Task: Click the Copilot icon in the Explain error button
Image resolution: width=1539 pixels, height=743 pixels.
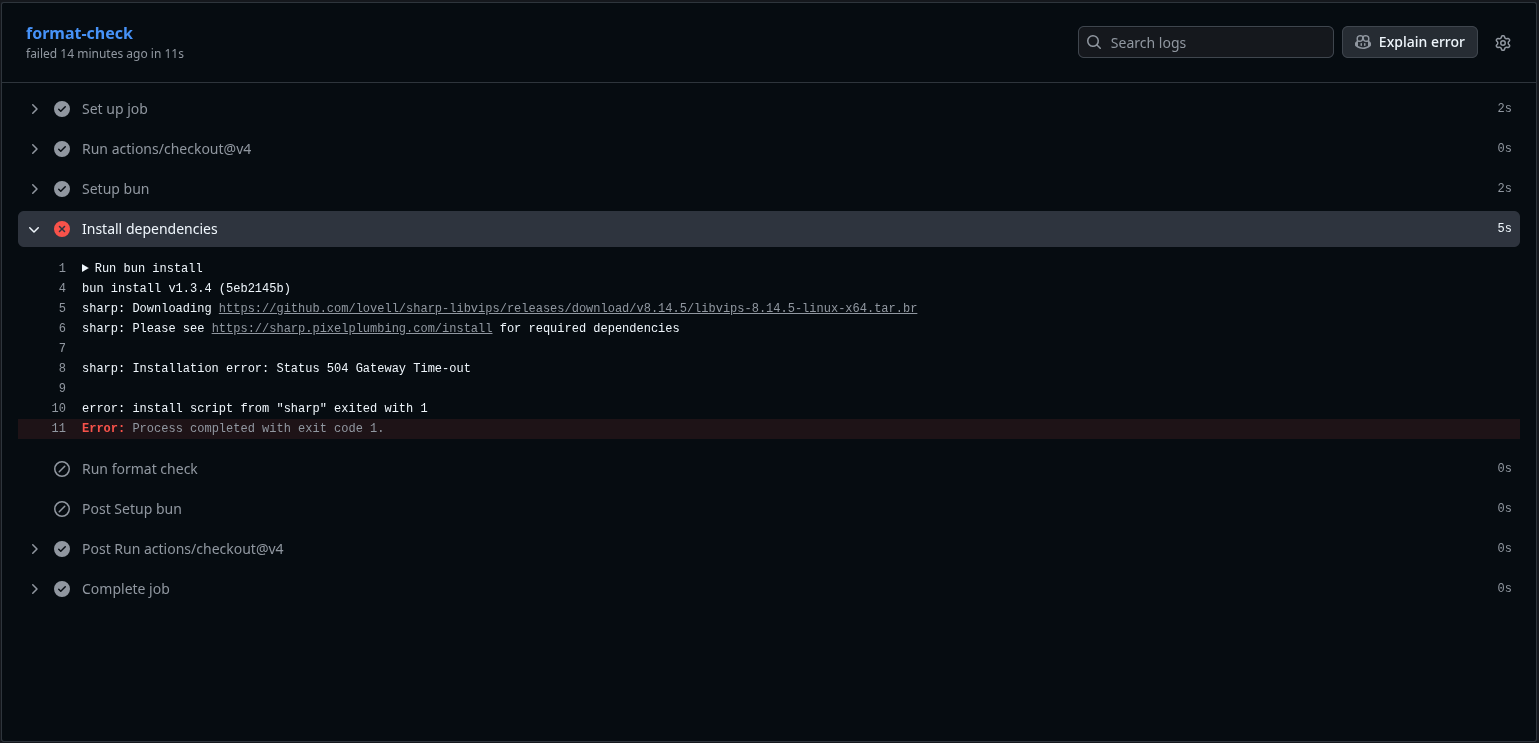Action: coord(1363,41)
